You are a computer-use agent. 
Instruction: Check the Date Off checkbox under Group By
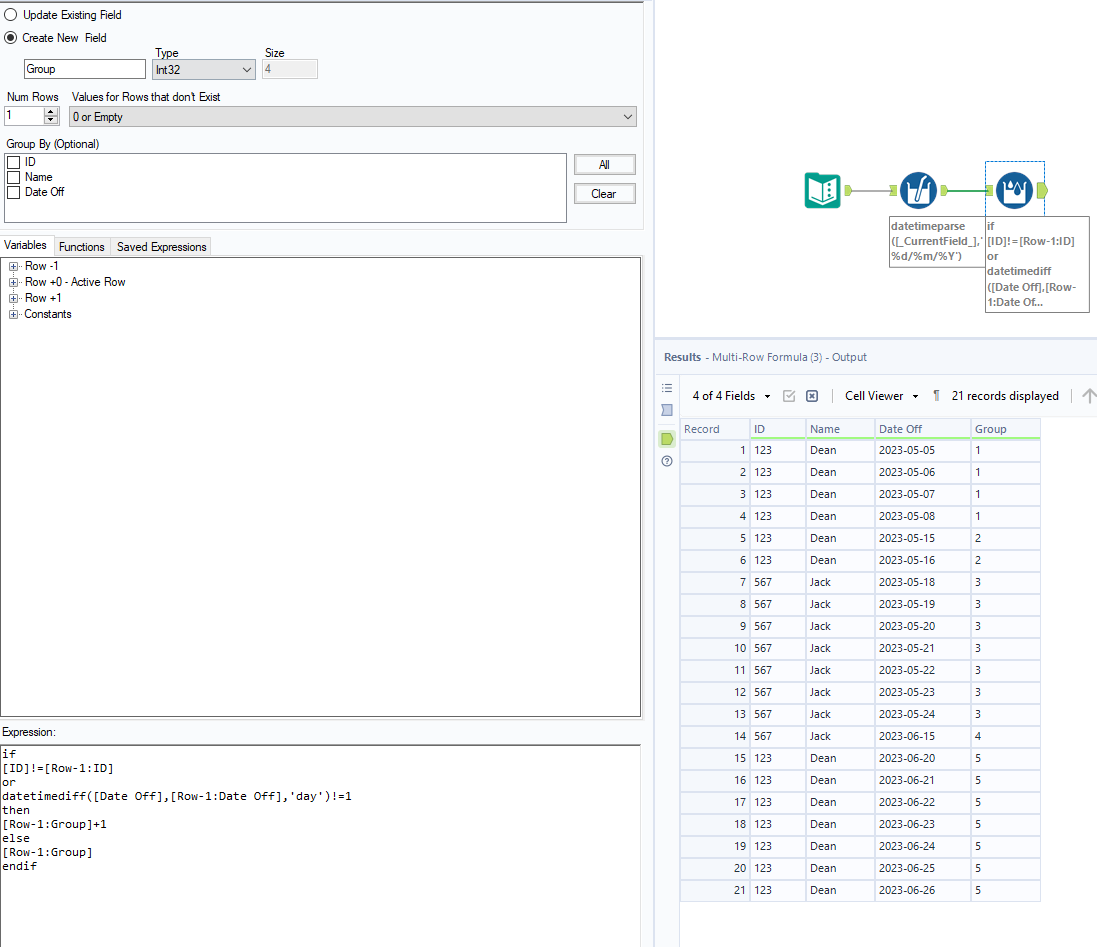click(x=12, y=192)
